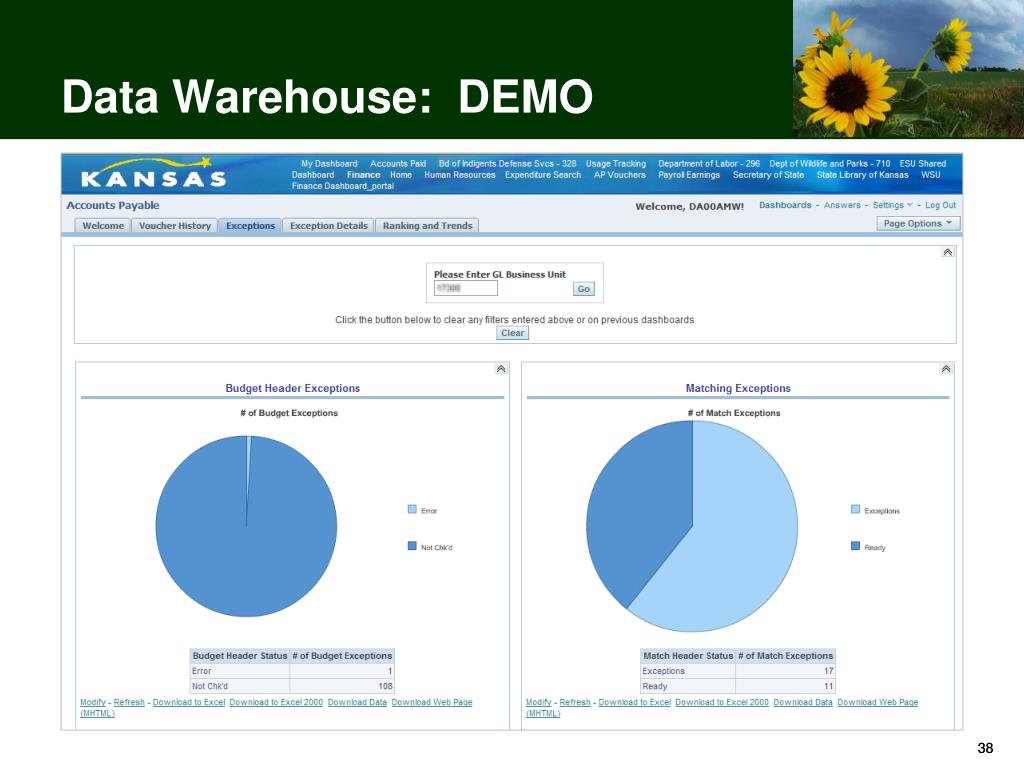Open the Exception Details tab
This screenshot has width=1024, height=768.
[328, 225]
